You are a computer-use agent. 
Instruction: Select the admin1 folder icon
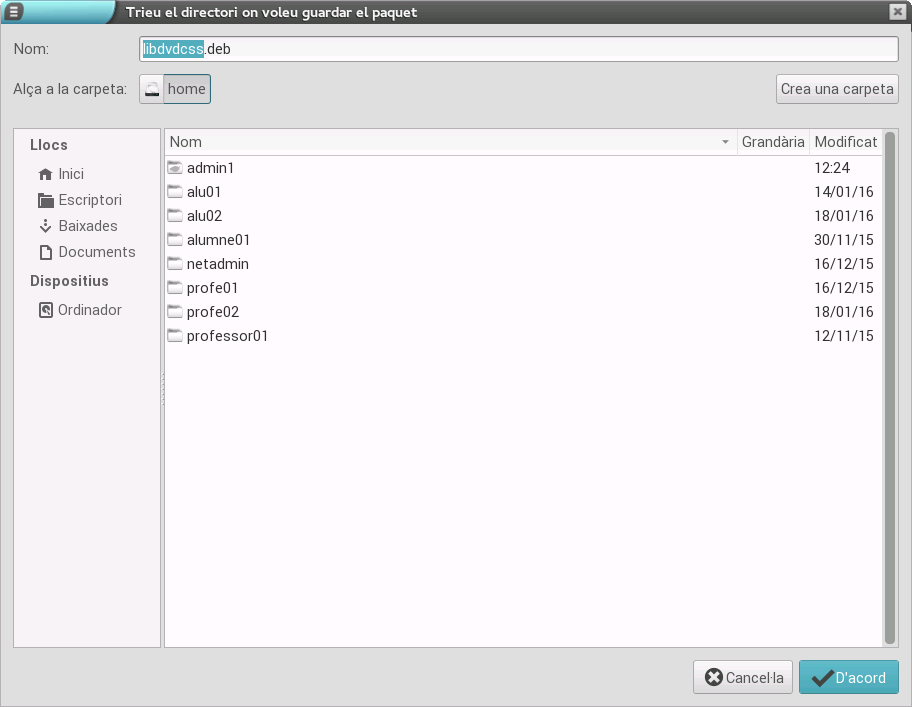click(x=175, y=168)
